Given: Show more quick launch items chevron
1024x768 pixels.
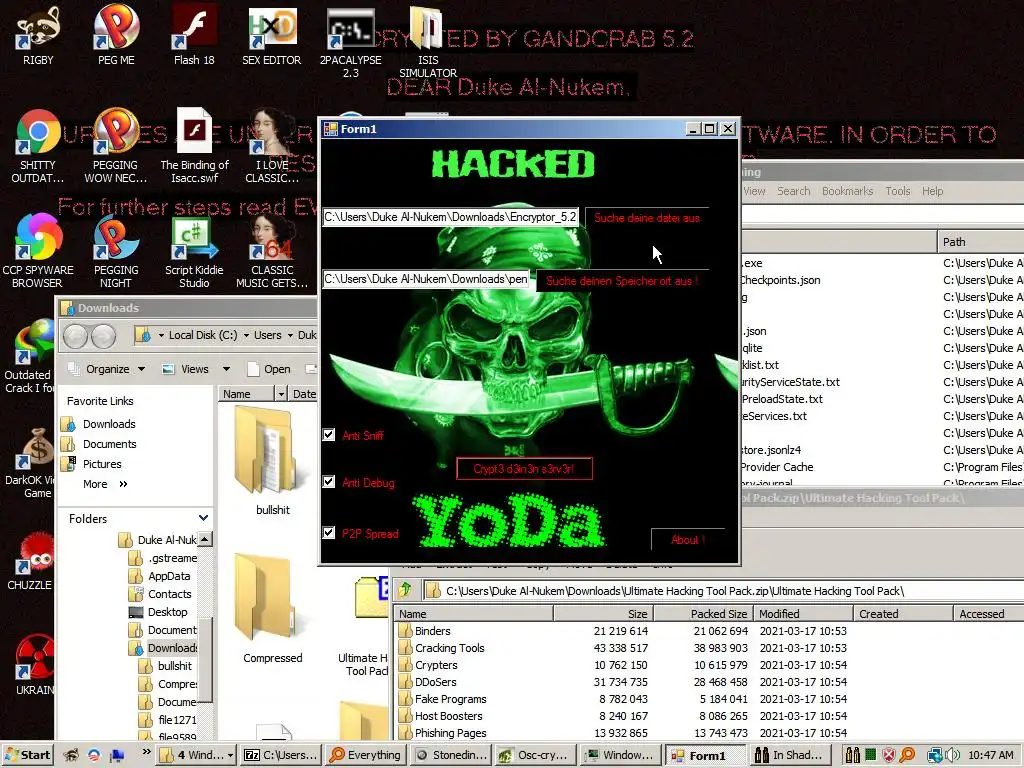Looking at the screenshot, I should point(146,752).
